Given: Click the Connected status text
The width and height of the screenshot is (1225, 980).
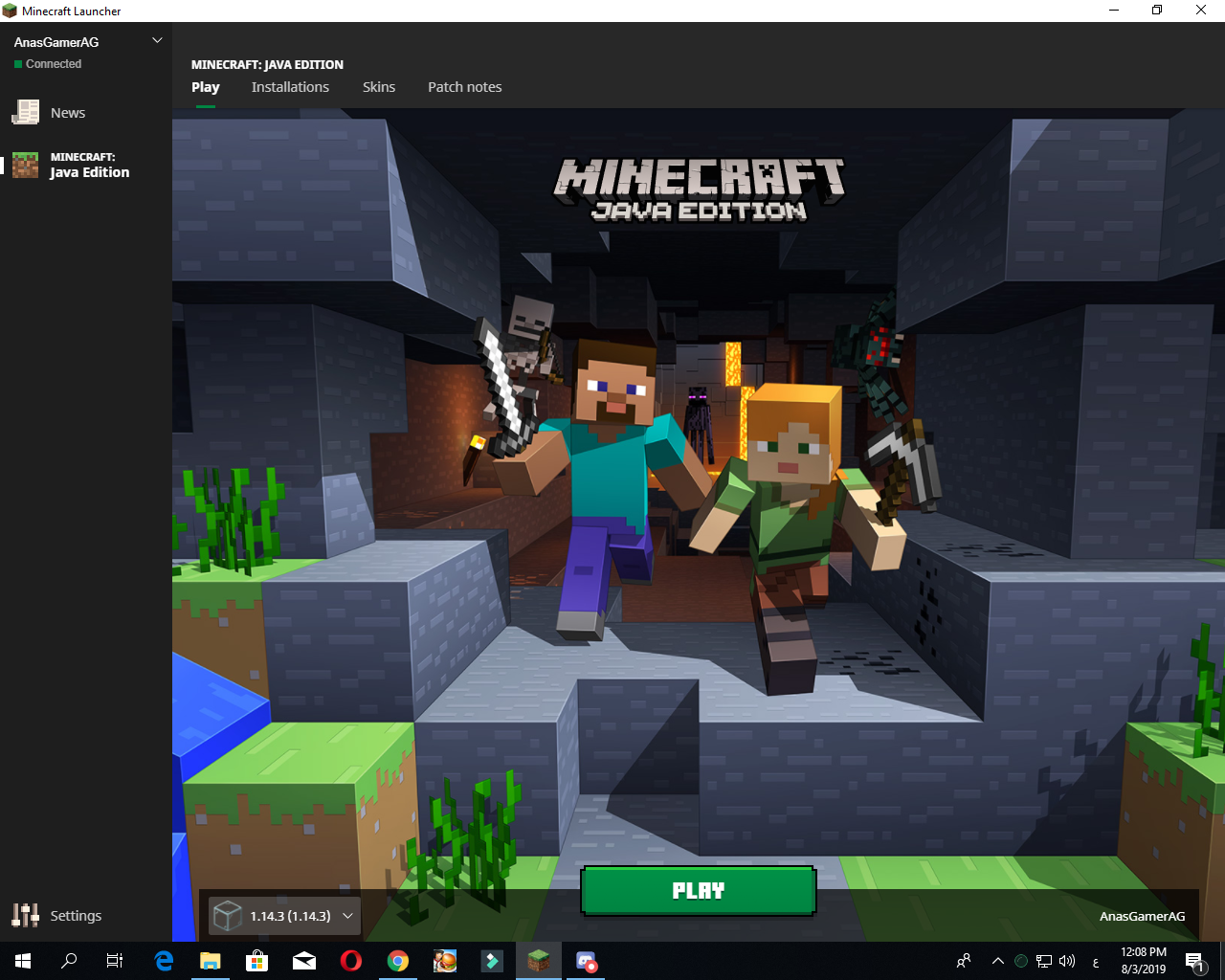Looking at the screenshot, I should pyautogui.click(x=54, y=64).
